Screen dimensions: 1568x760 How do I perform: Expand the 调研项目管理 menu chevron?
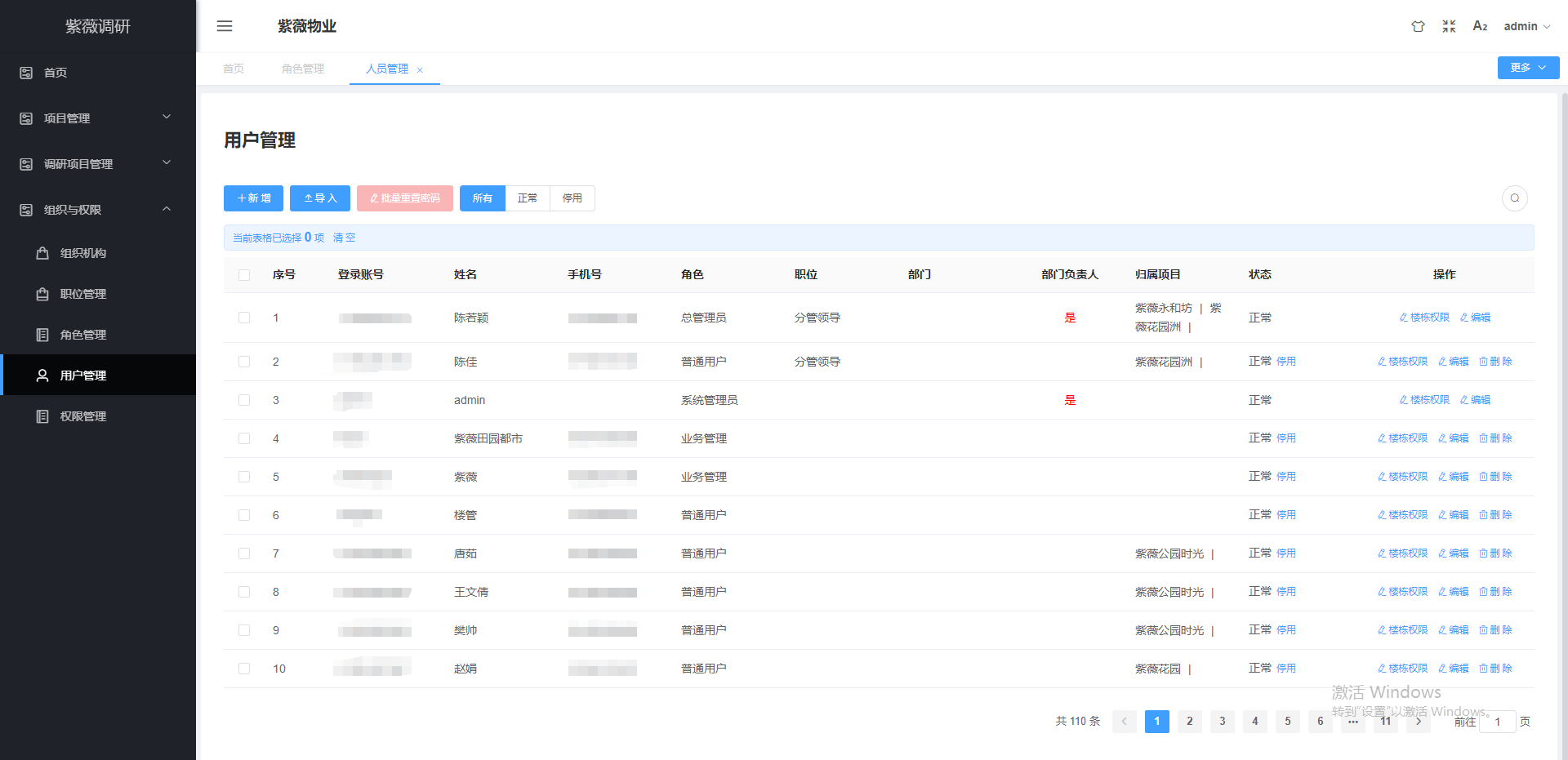(x=167, y=163)
